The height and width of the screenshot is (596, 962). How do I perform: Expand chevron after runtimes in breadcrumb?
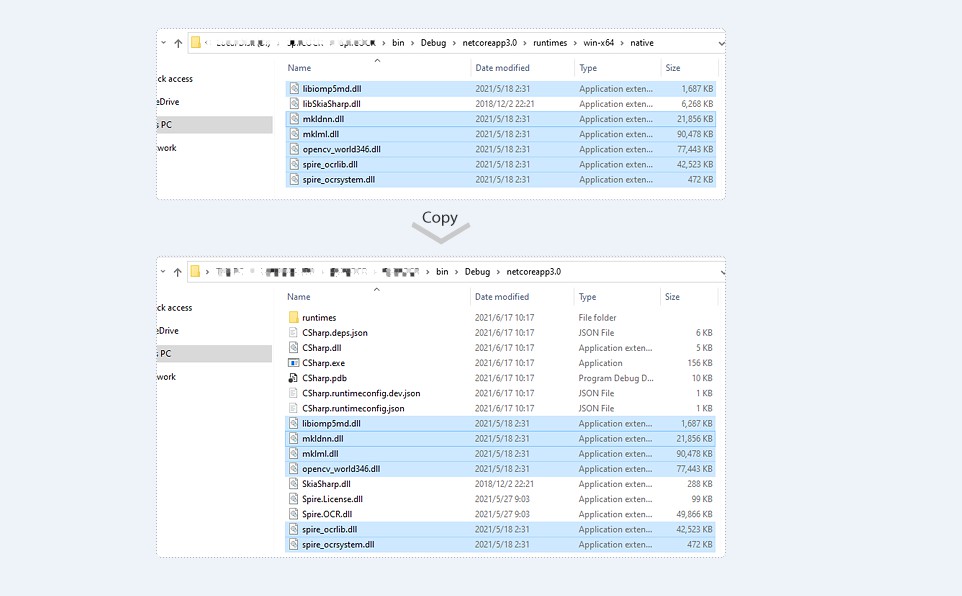(575, 43)
